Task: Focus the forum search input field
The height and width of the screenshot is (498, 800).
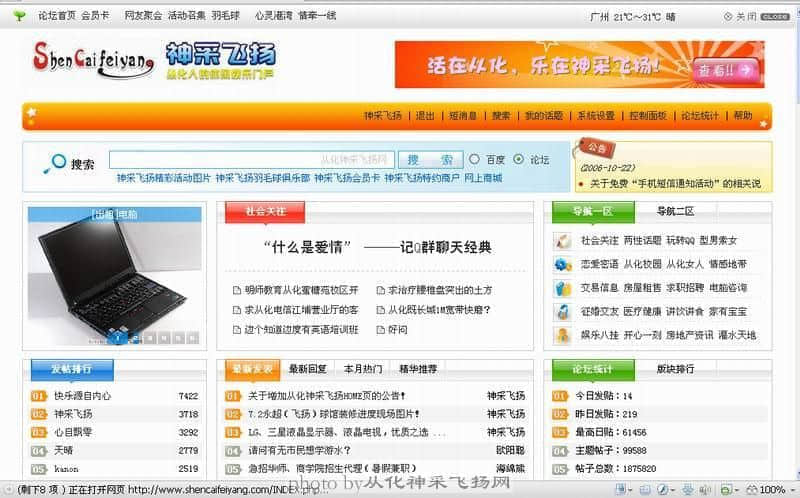Action: click(x=252, y=160)
